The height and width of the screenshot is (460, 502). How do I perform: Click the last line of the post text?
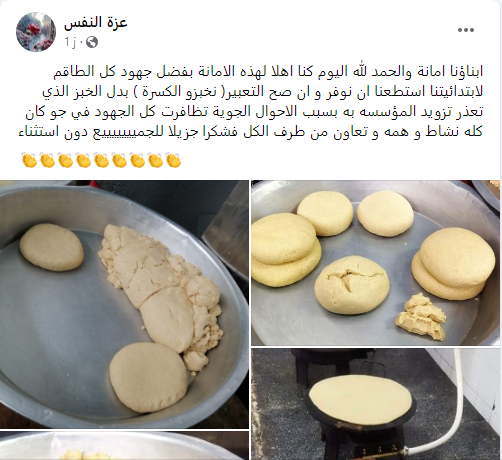point(251,131)
